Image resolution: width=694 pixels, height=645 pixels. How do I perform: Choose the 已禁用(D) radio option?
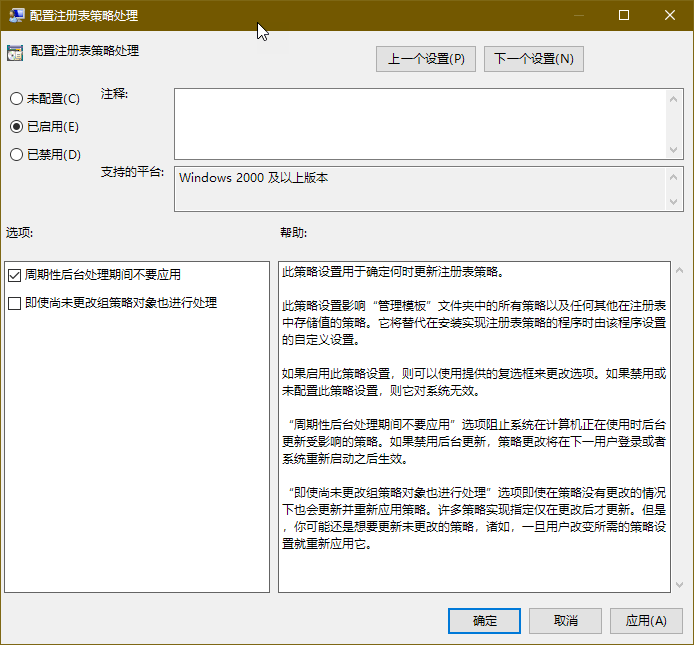[16, 155]
